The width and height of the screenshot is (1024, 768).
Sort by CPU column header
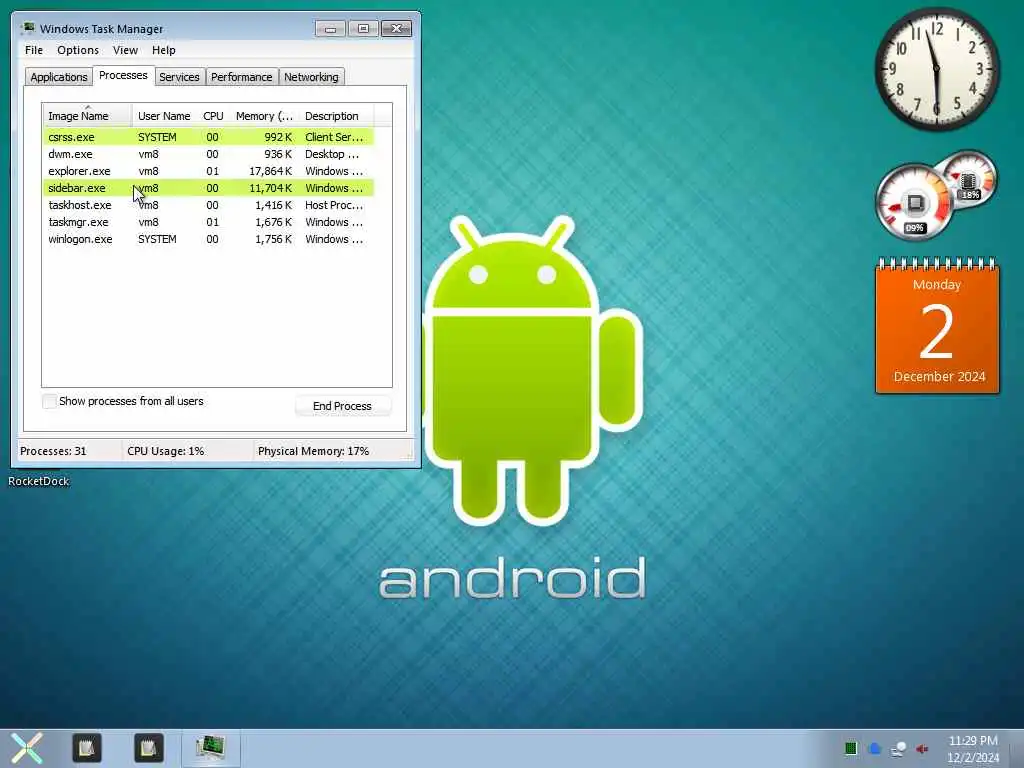213,116
